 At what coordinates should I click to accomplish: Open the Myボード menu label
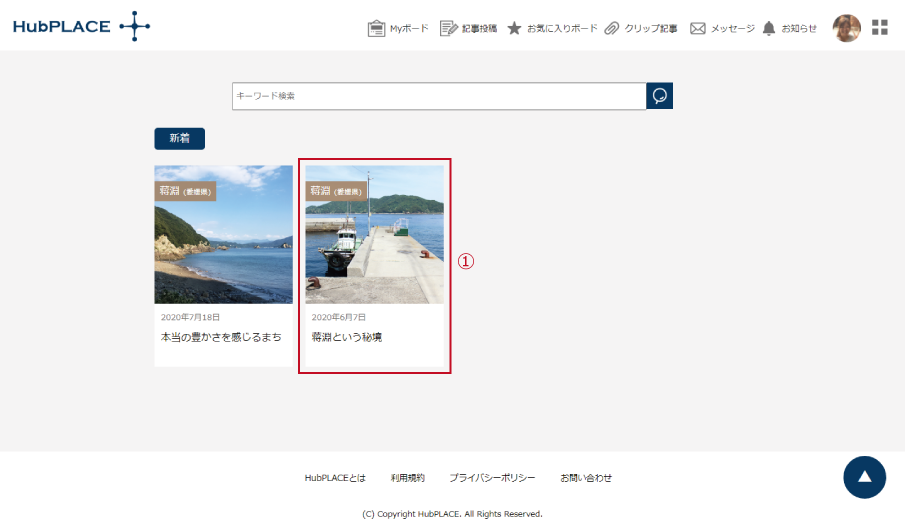[409, 28]
